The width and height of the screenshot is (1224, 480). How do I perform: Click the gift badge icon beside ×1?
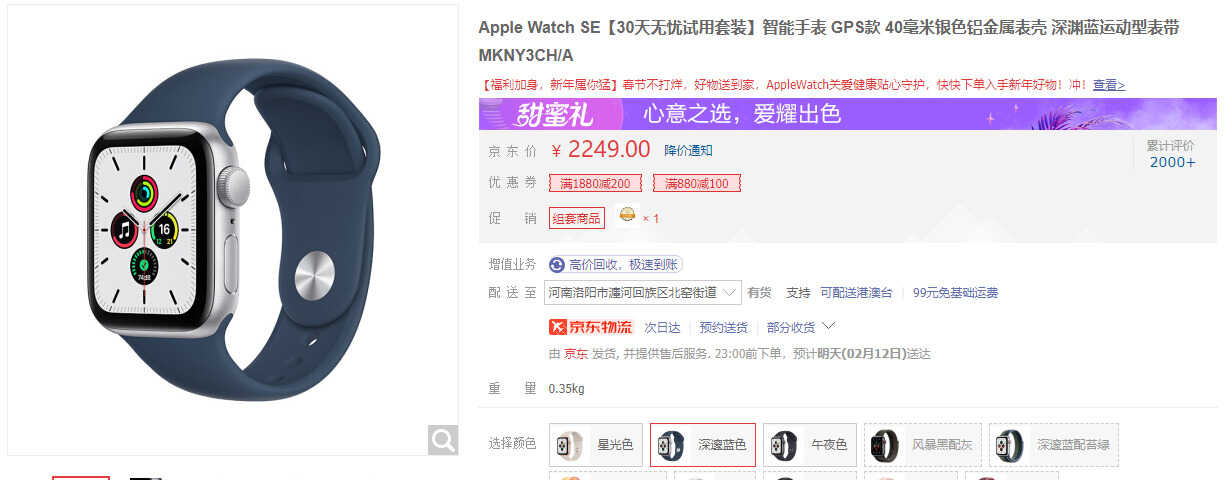click(x=627, y=216)
